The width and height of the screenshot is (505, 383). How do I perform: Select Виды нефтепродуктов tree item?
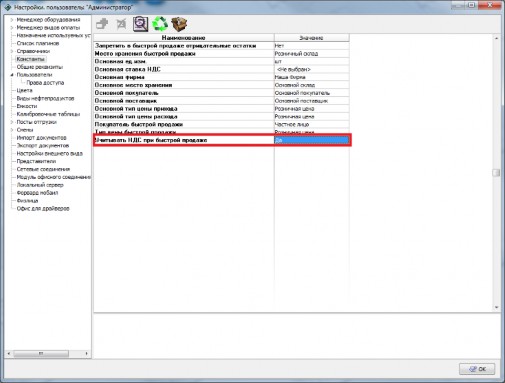tap(45, 98)
